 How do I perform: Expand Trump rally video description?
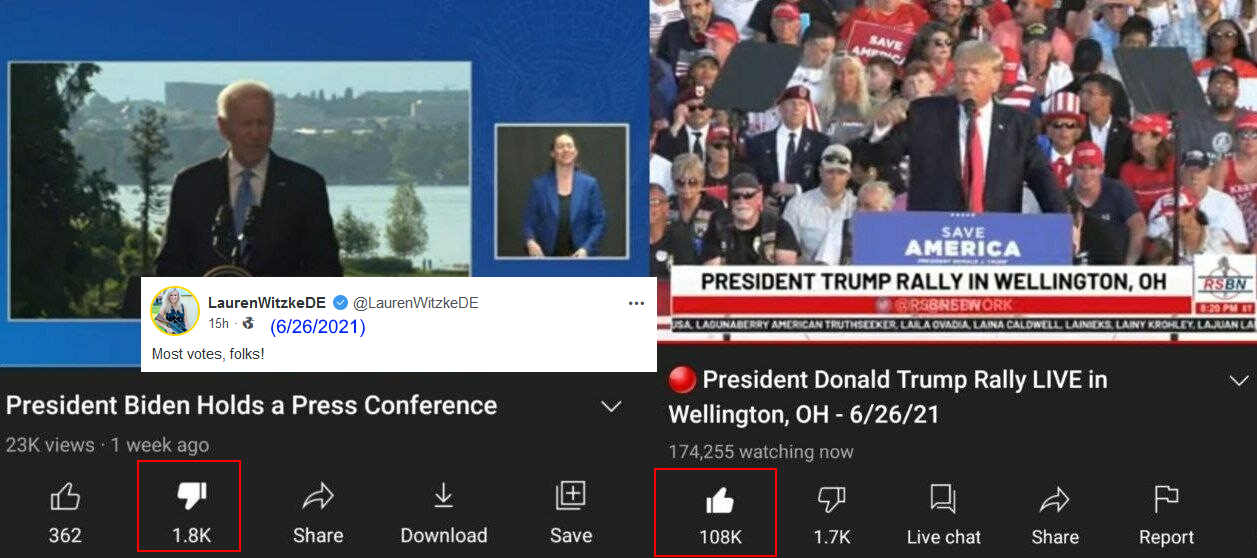click(x=1238, y=381)
